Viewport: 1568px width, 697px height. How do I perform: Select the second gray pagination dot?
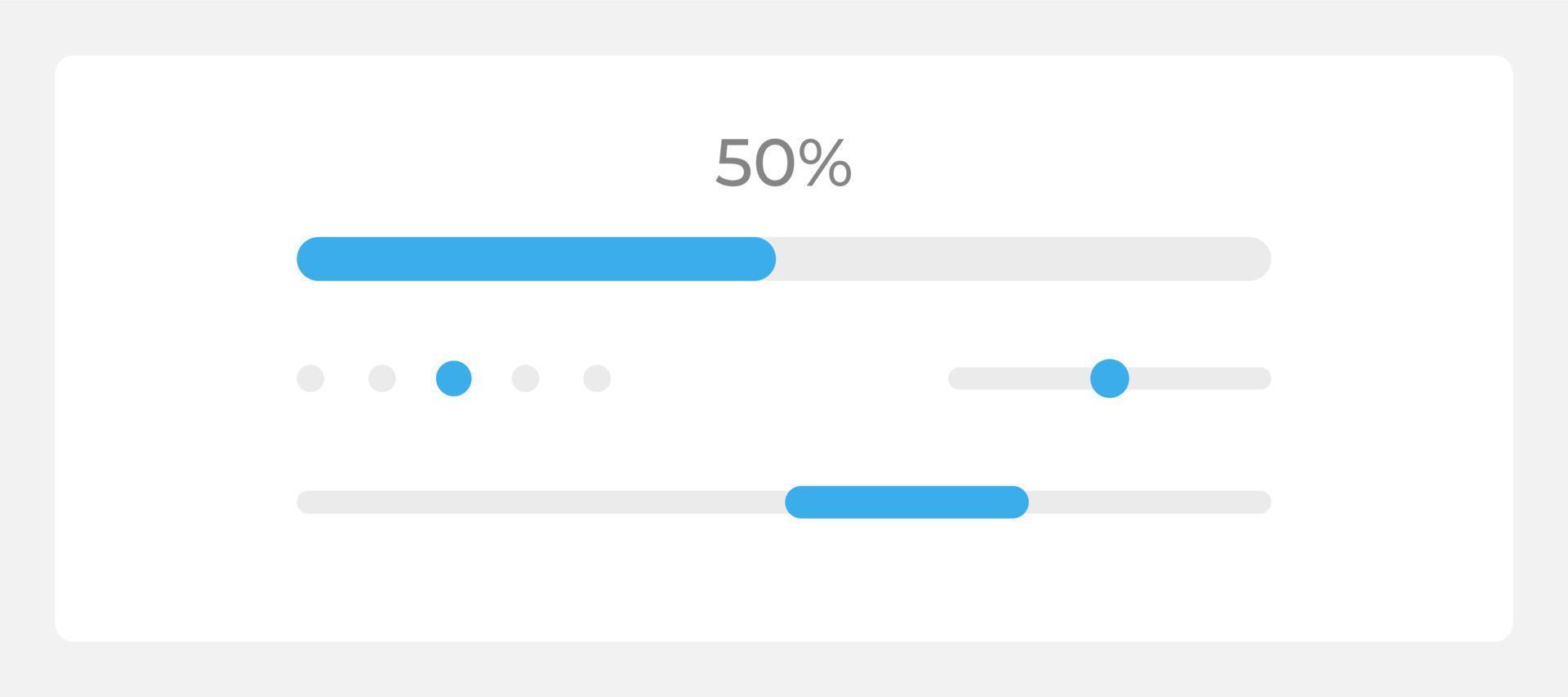[x=382, y=378]
